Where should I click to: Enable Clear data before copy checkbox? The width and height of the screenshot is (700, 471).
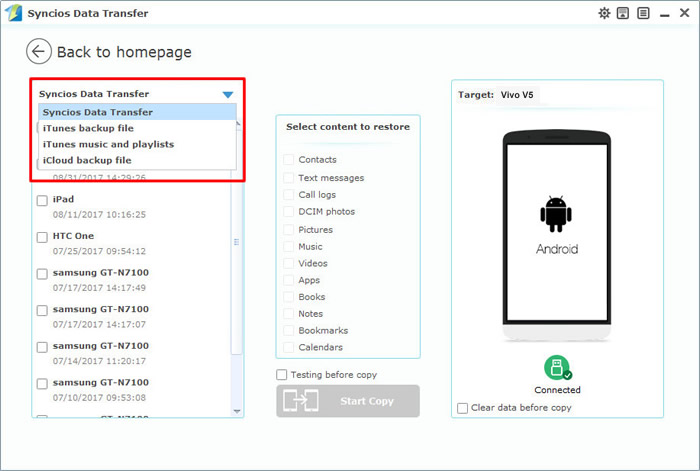(462, 408)
